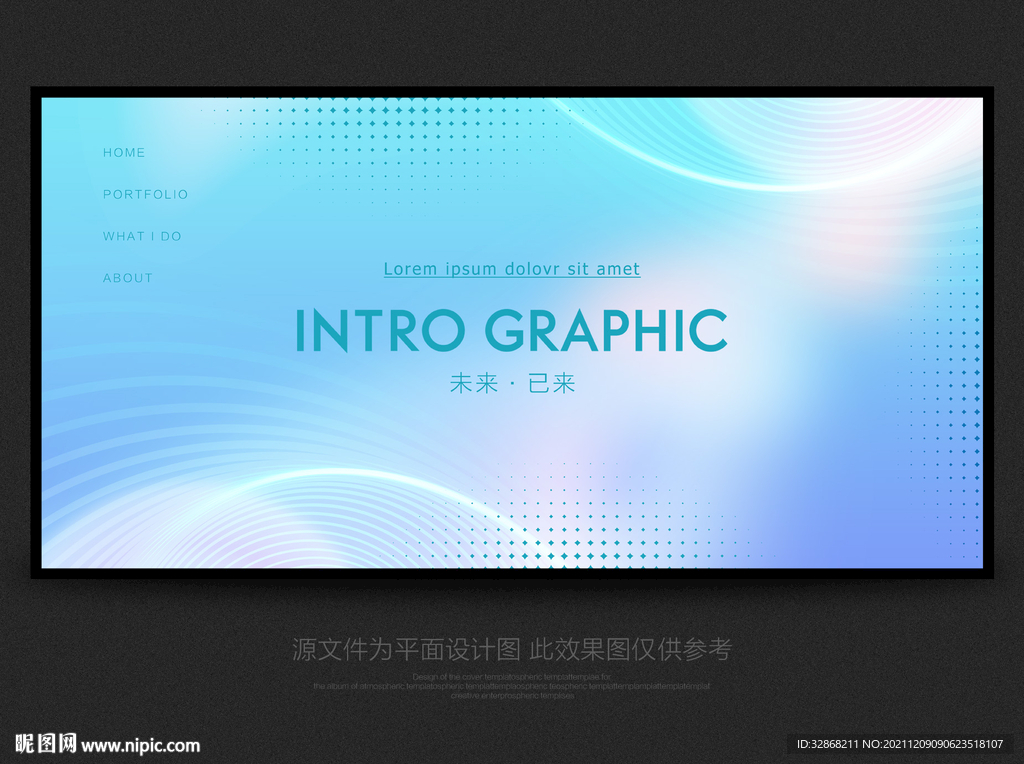
Task: Visit the www.nipic.com address text
Action: 140,746
